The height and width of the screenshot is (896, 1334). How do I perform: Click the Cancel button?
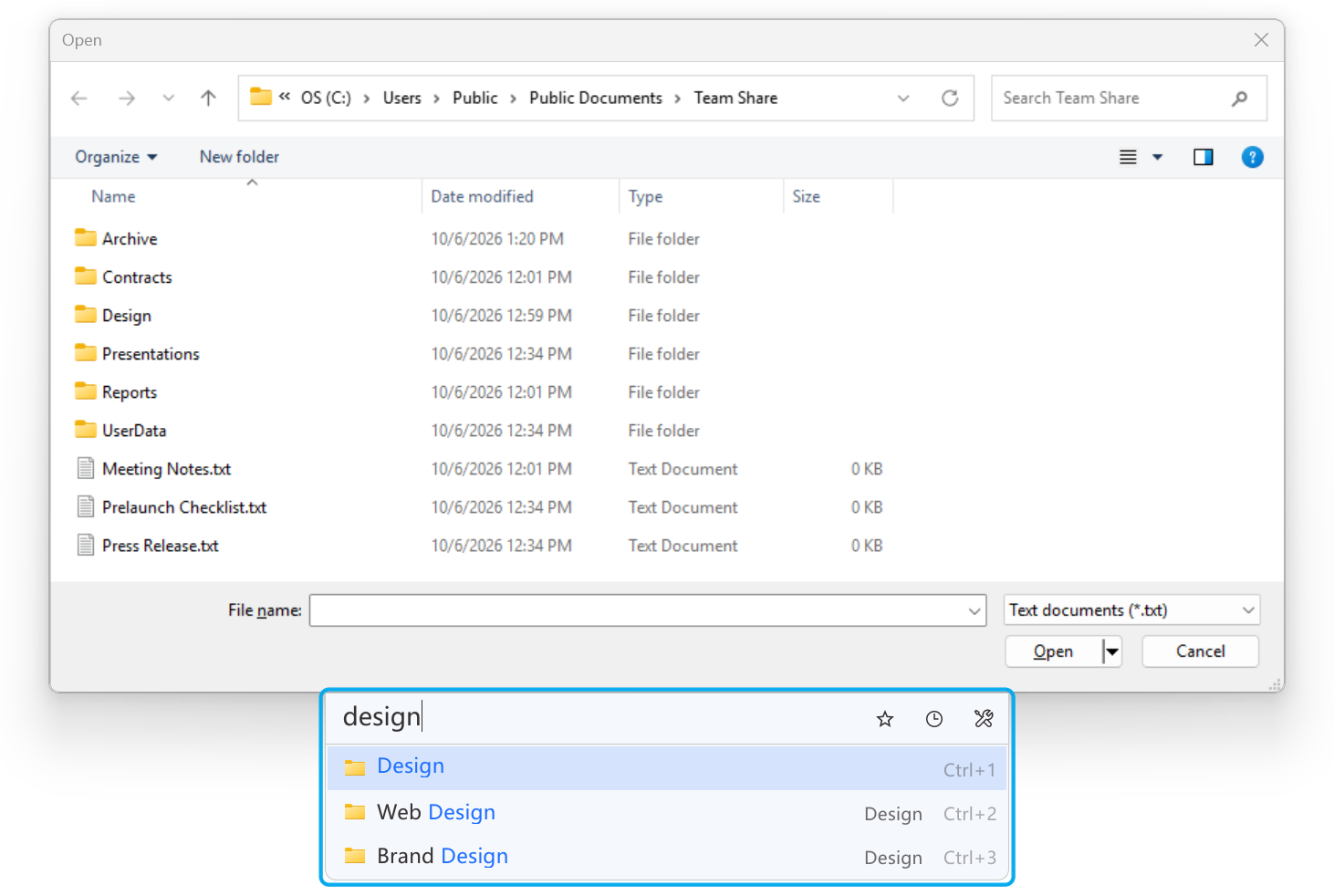1201,651
